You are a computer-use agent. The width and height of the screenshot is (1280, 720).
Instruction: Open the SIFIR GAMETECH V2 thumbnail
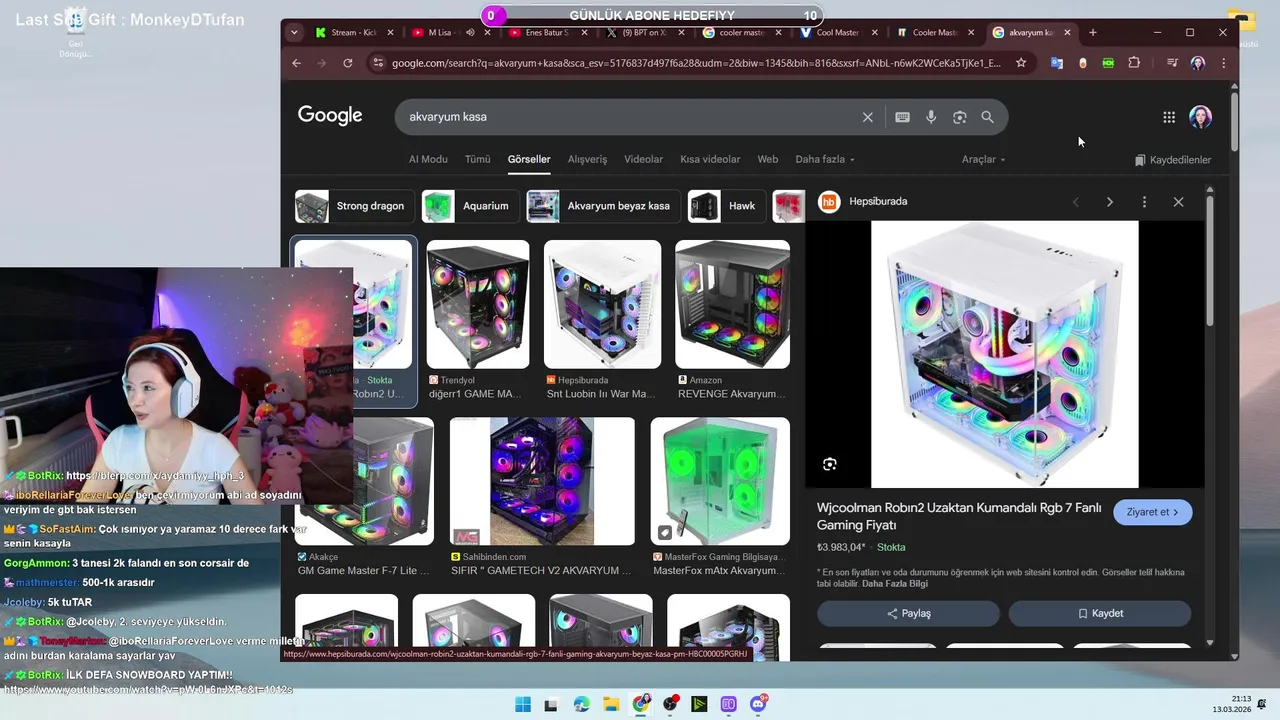click(x=542, y=481)
